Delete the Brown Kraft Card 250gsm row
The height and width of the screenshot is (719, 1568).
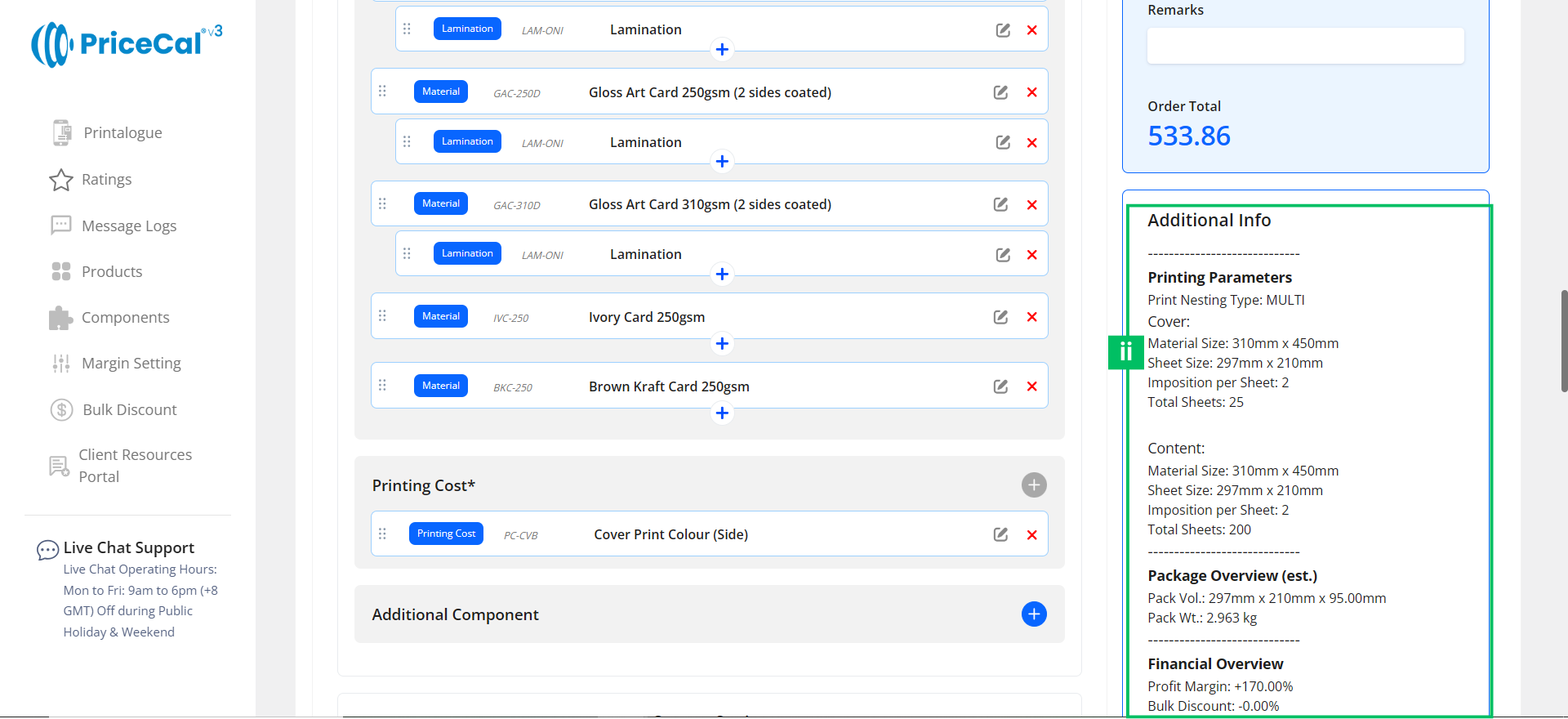point(1032,386)
